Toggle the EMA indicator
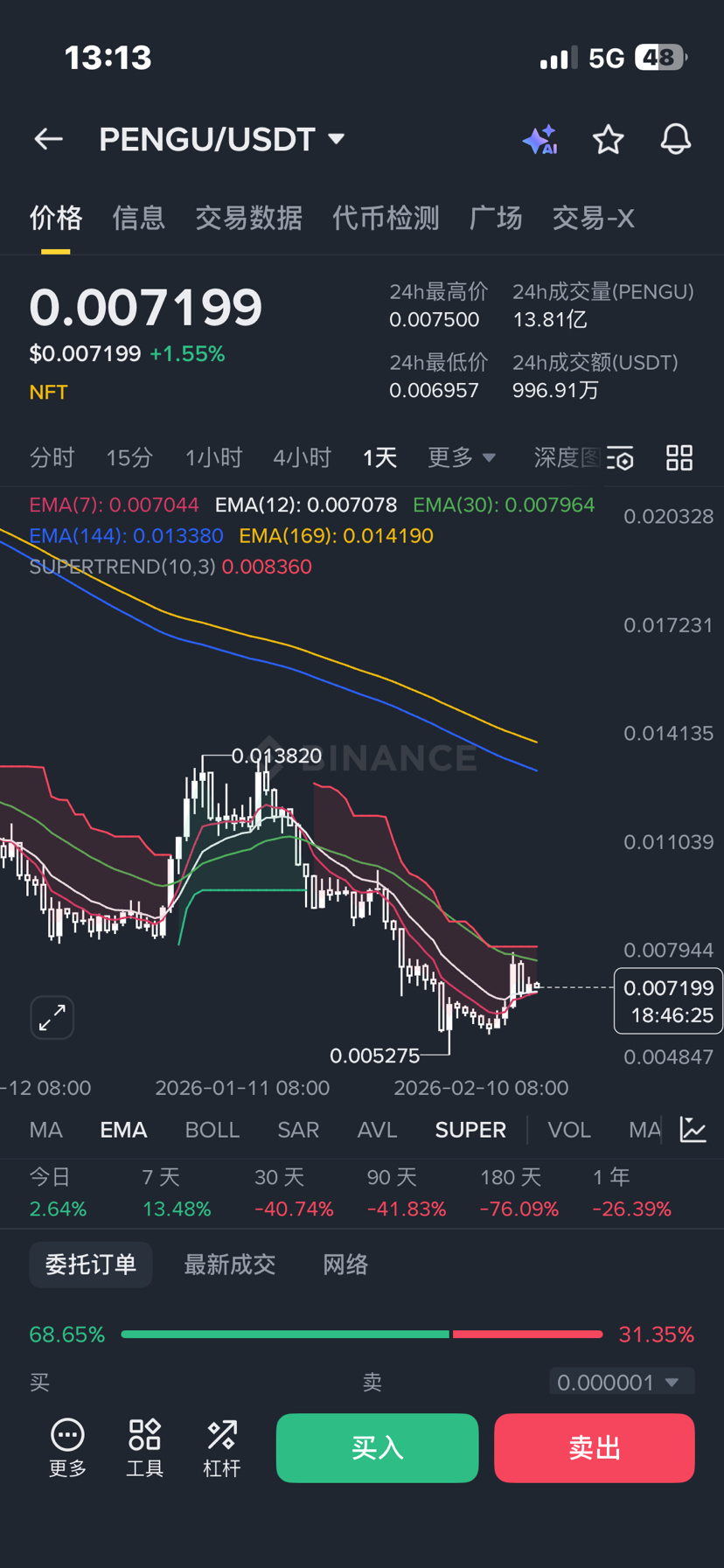The image size is (724, 1568). coord(123,1130)
